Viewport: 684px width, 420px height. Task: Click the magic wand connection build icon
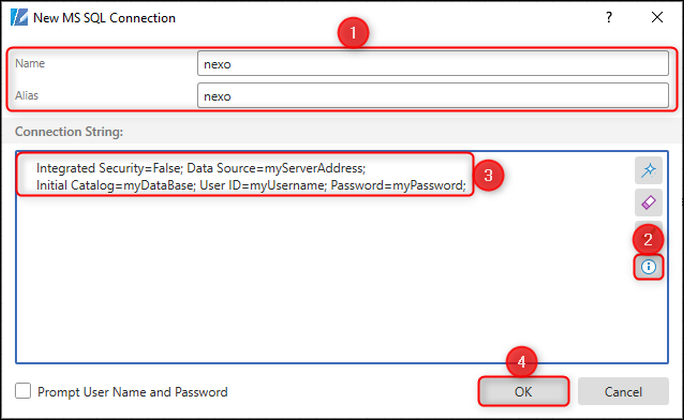[648, 171]
